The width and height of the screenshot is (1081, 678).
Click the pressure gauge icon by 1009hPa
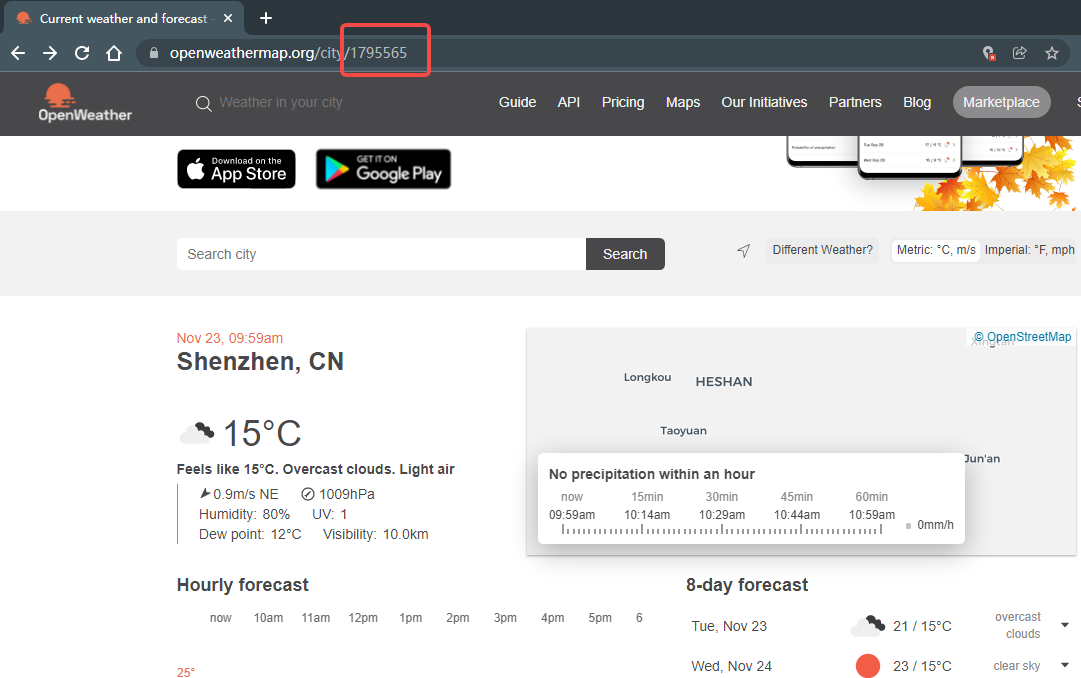308,494
